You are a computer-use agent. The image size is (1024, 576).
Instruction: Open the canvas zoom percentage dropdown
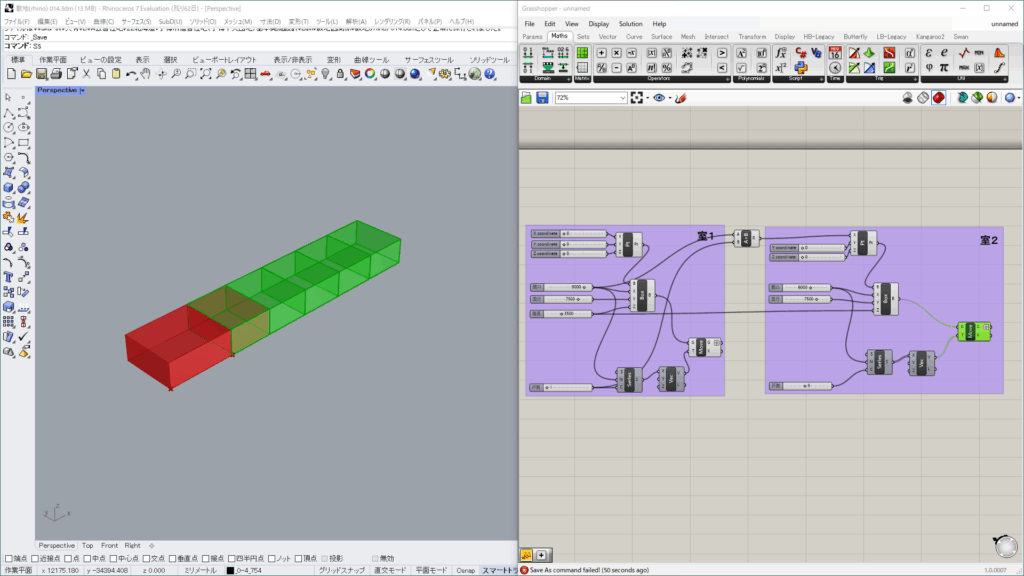point(621,98)
